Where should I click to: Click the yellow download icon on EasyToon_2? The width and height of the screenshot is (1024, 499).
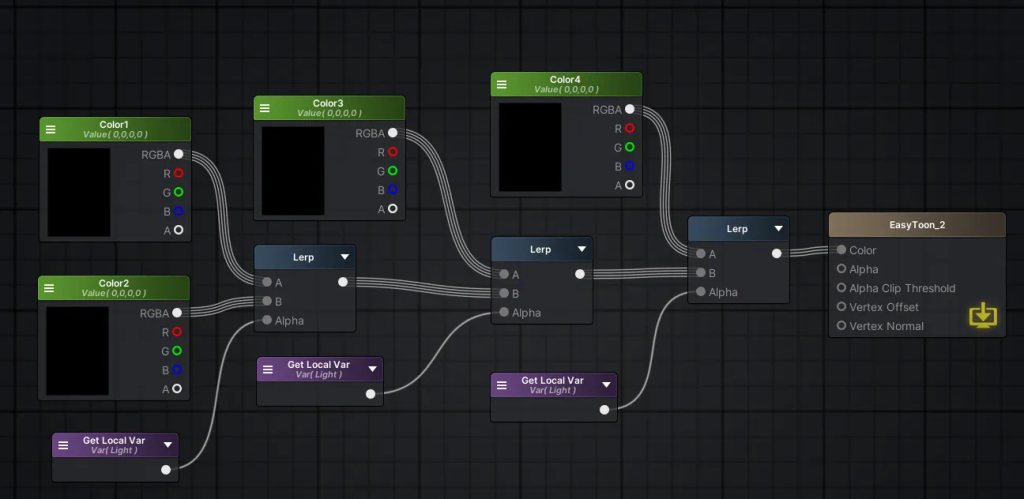click(983, 316)
